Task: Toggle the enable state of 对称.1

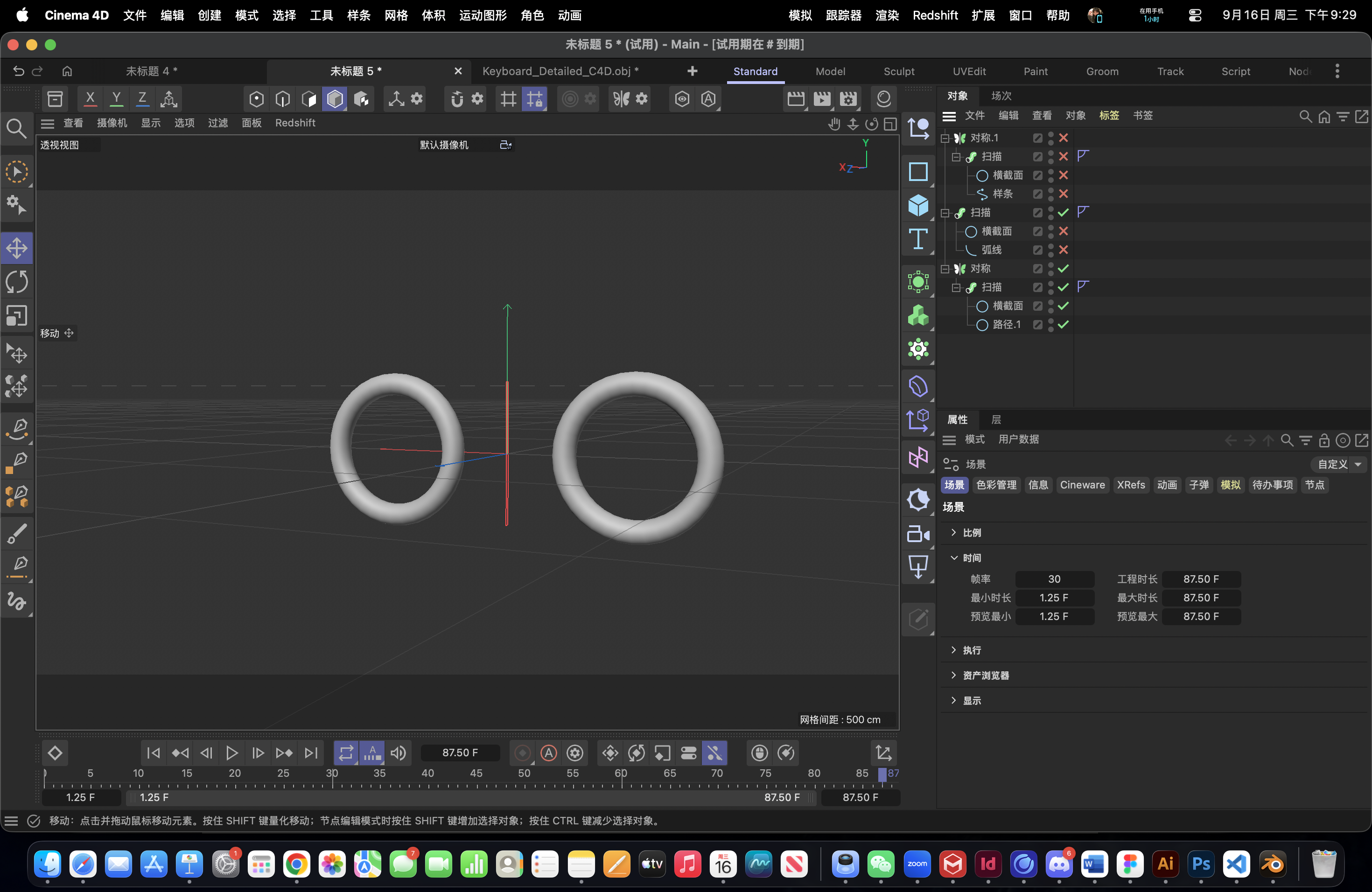Action: [x=1064, y=138]
